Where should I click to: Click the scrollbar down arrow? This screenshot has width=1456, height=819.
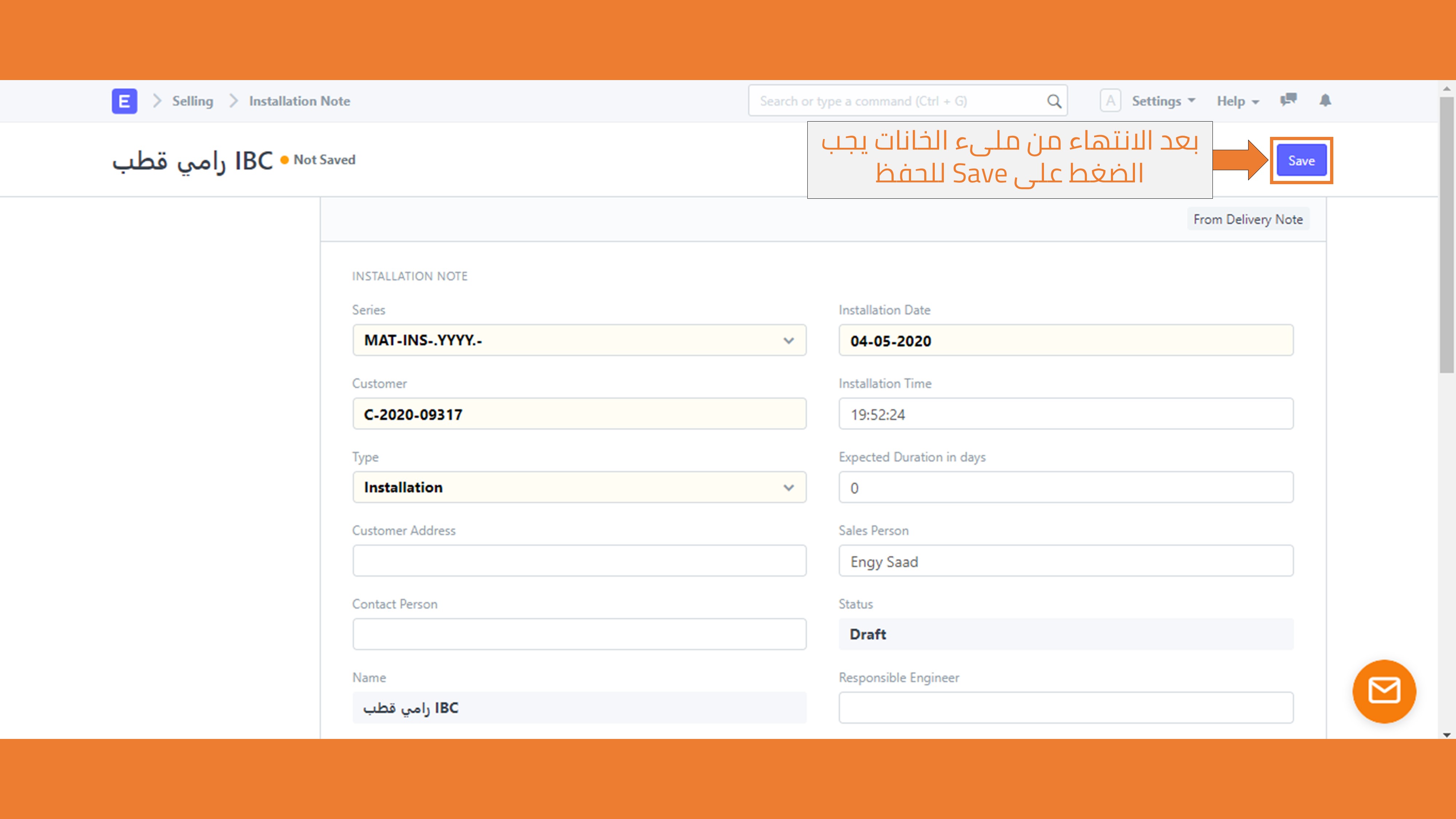click(1447, 735)
